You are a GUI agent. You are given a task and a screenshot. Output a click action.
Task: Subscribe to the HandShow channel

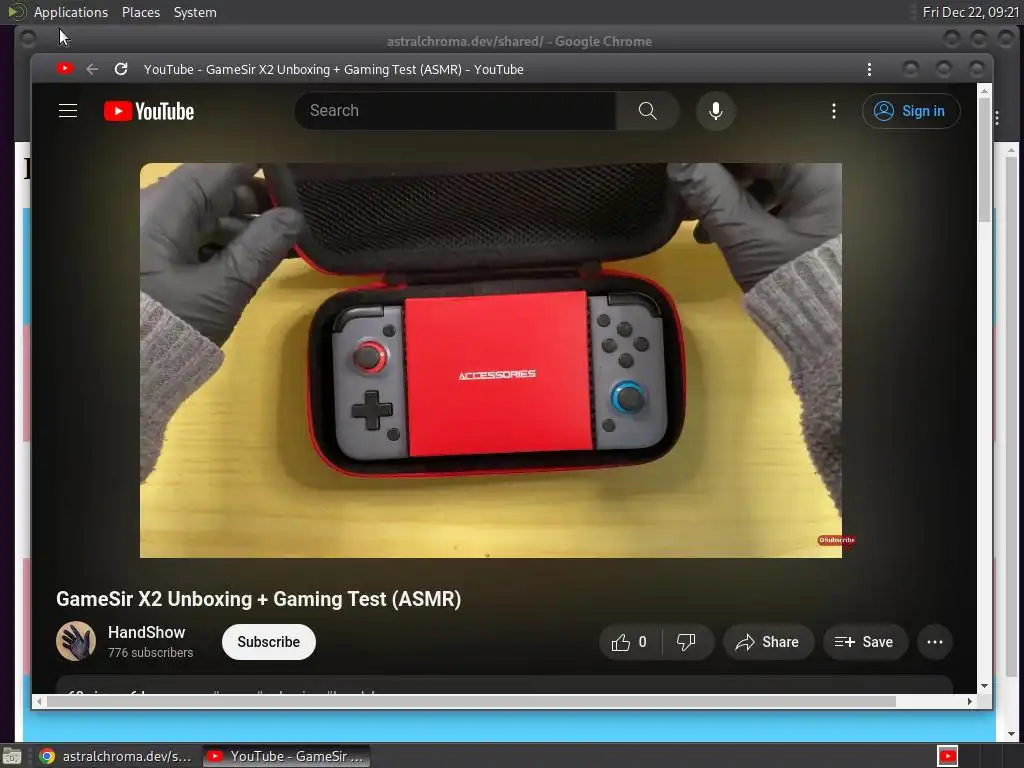(268, 642)
